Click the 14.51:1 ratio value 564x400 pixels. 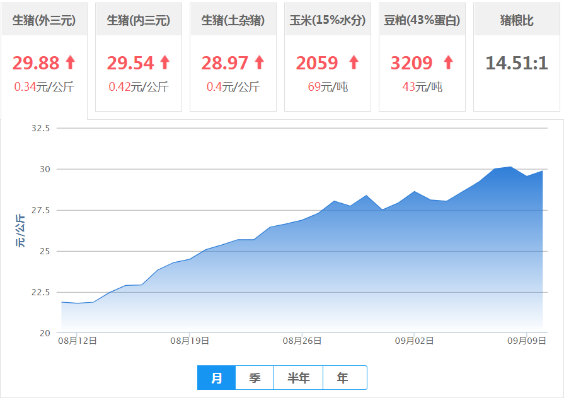click(517, 63)
